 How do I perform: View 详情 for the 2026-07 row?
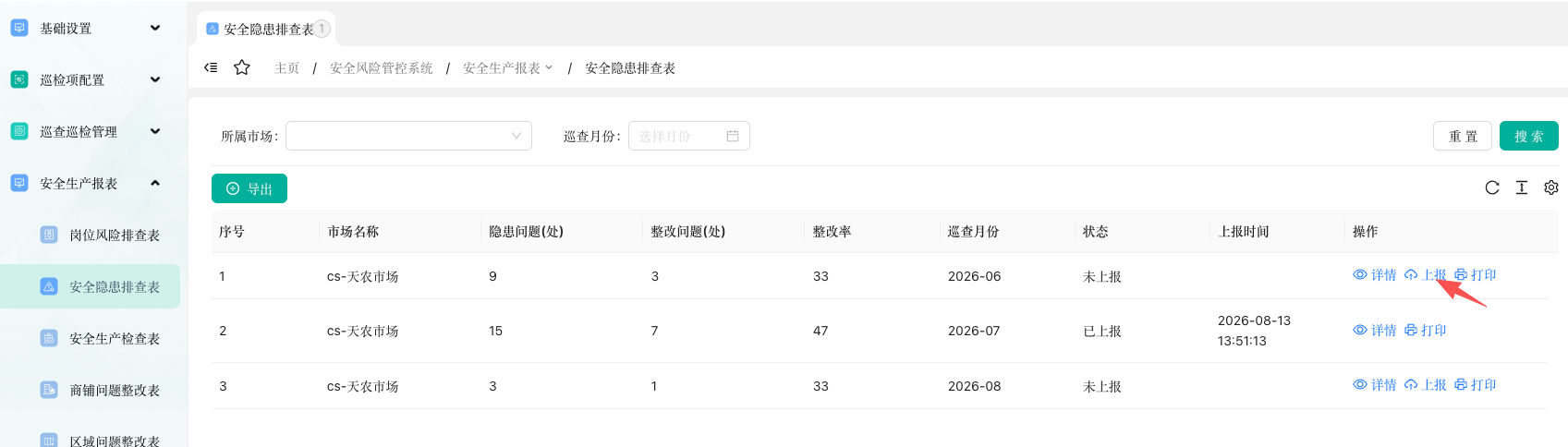(1375, 330)
